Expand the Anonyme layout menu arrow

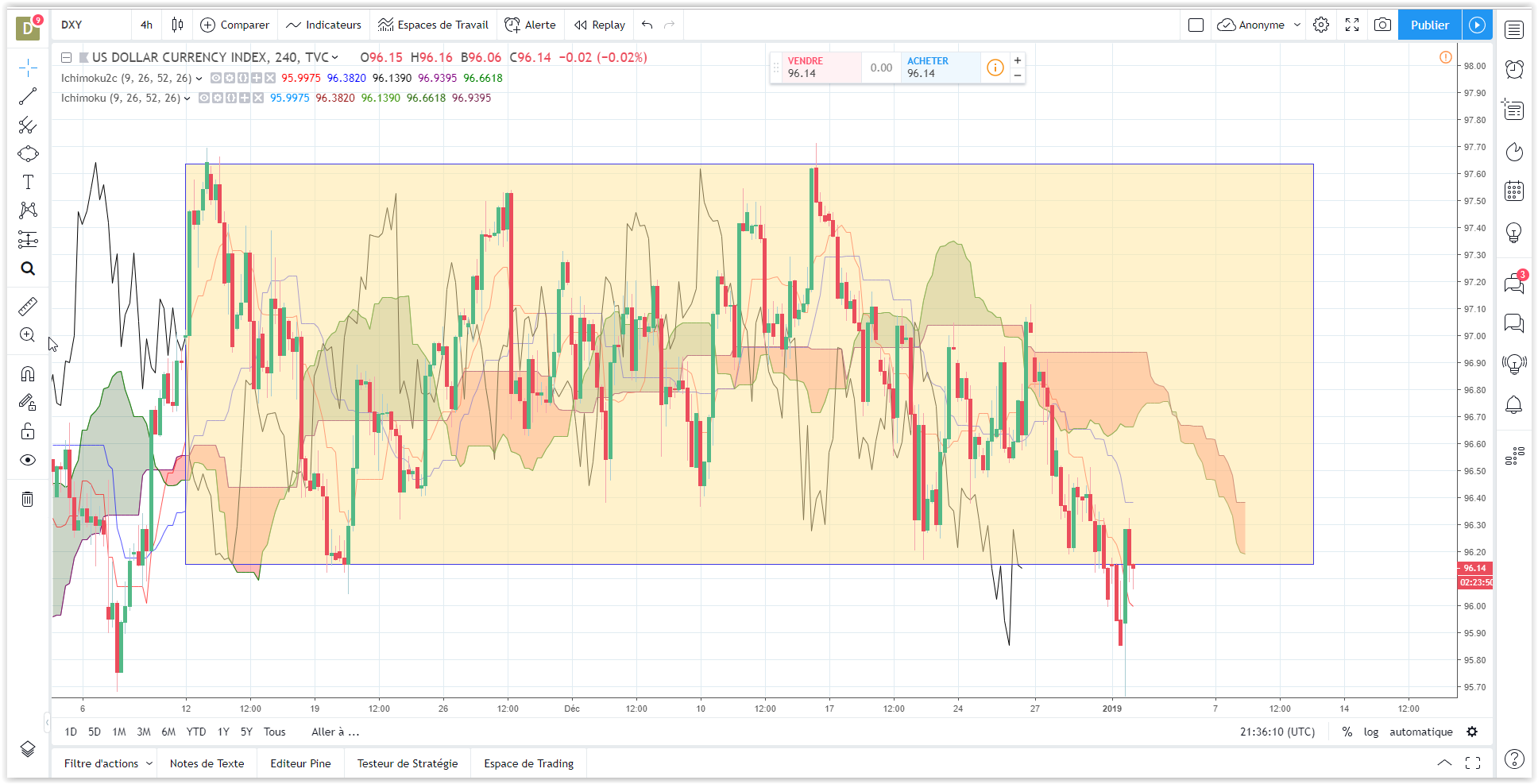(1297, 25)
